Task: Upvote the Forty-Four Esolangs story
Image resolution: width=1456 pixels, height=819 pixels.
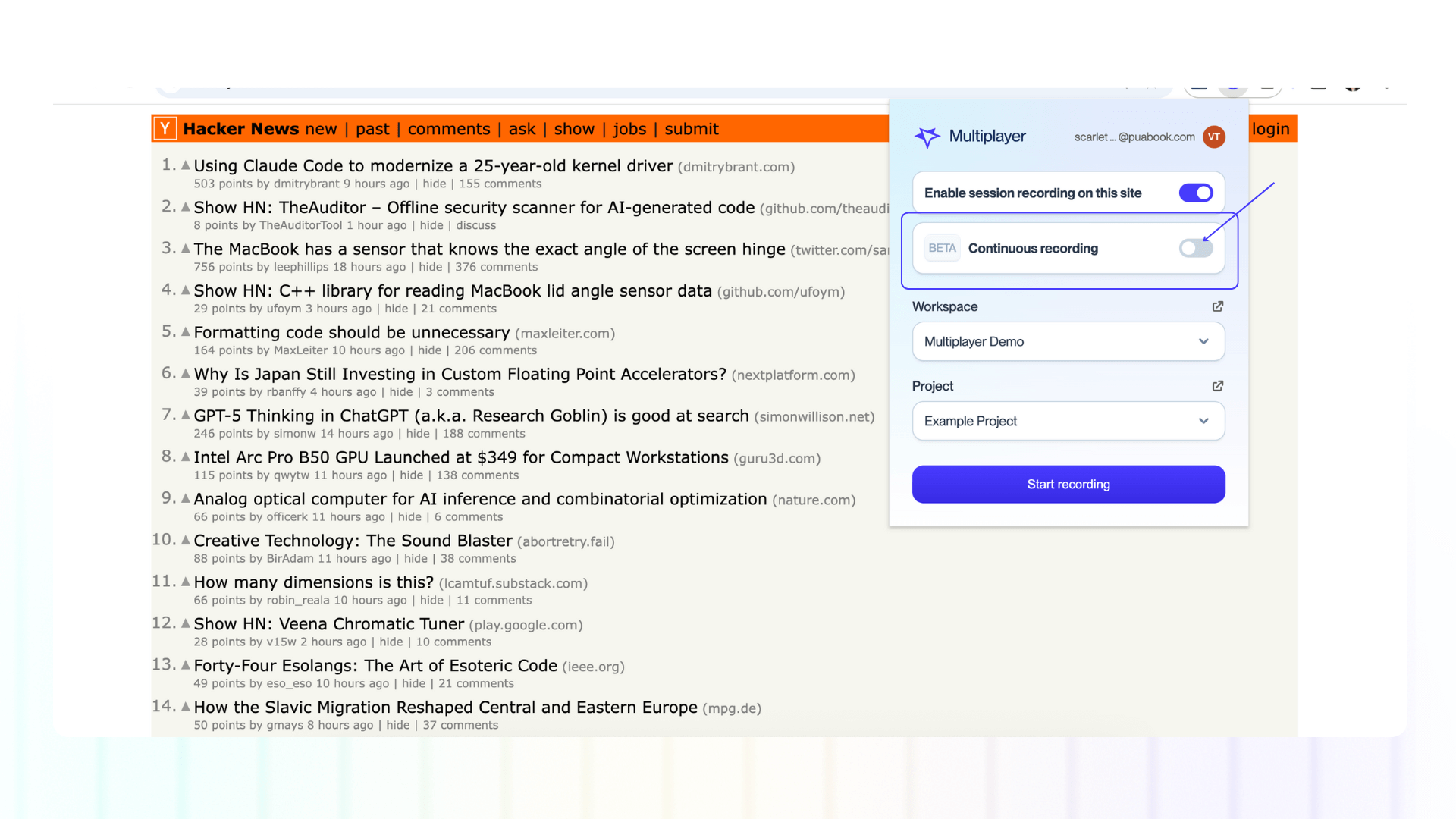Action: (185, 665)
